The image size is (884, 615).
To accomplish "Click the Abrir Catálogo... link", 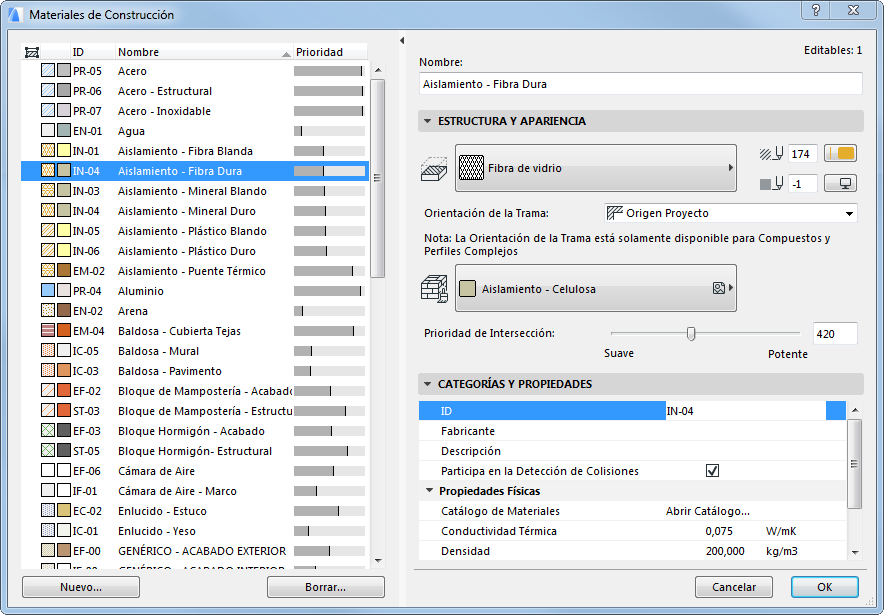I will click(708, 511).
